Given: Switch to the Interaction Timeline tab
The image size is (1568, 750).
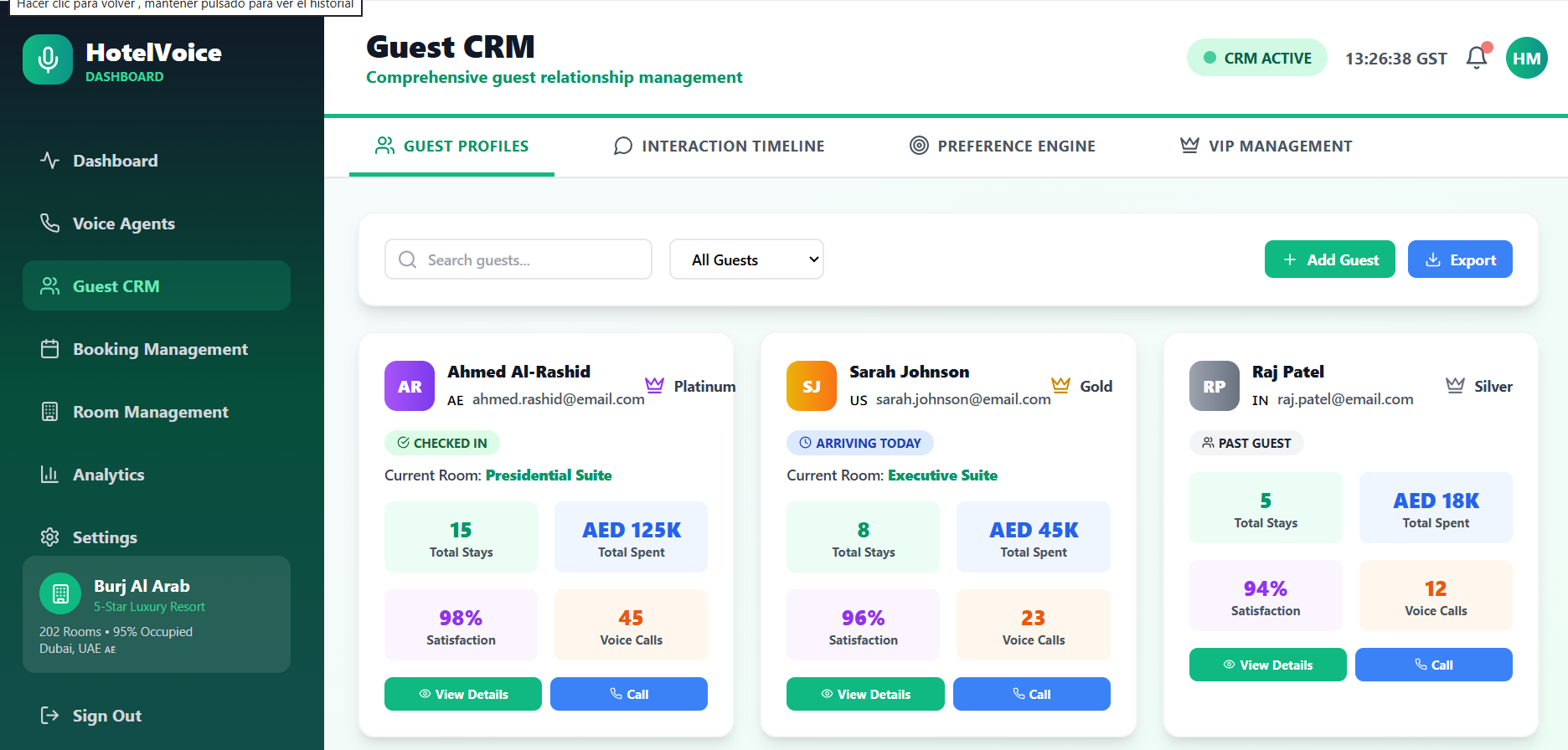Looking at the screenshot, I should (719, 146).
